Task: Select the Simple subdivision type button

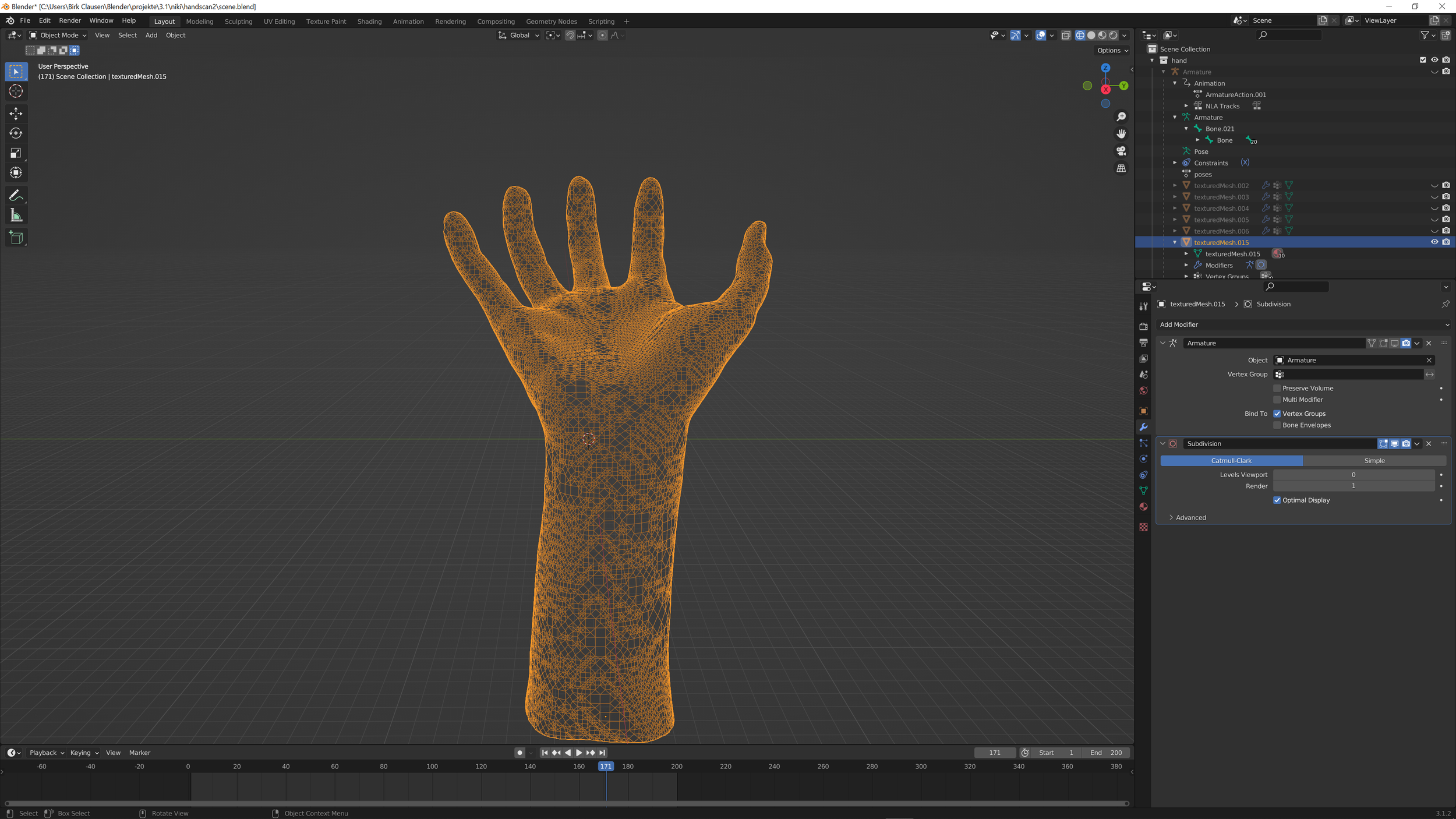Action: pyautogui.click(x=1374, y=461)
